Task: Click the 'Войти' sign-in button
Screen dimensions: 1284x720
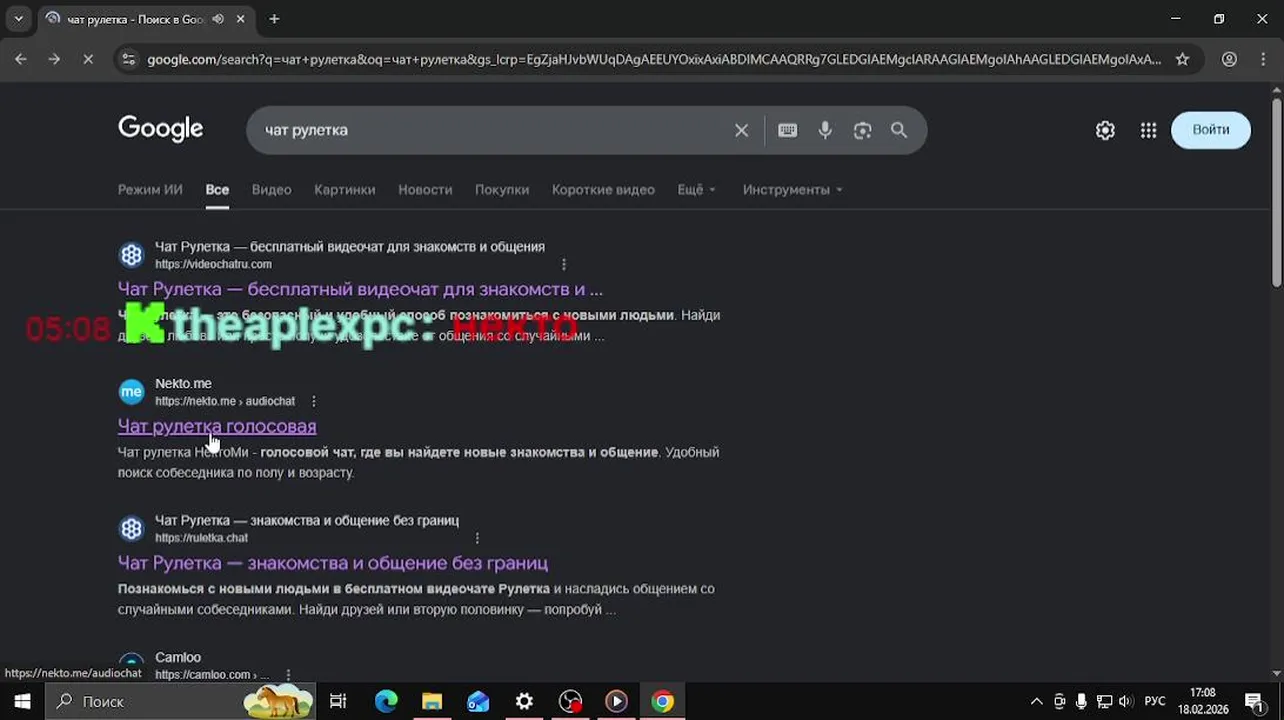Action: point(1210,130)
